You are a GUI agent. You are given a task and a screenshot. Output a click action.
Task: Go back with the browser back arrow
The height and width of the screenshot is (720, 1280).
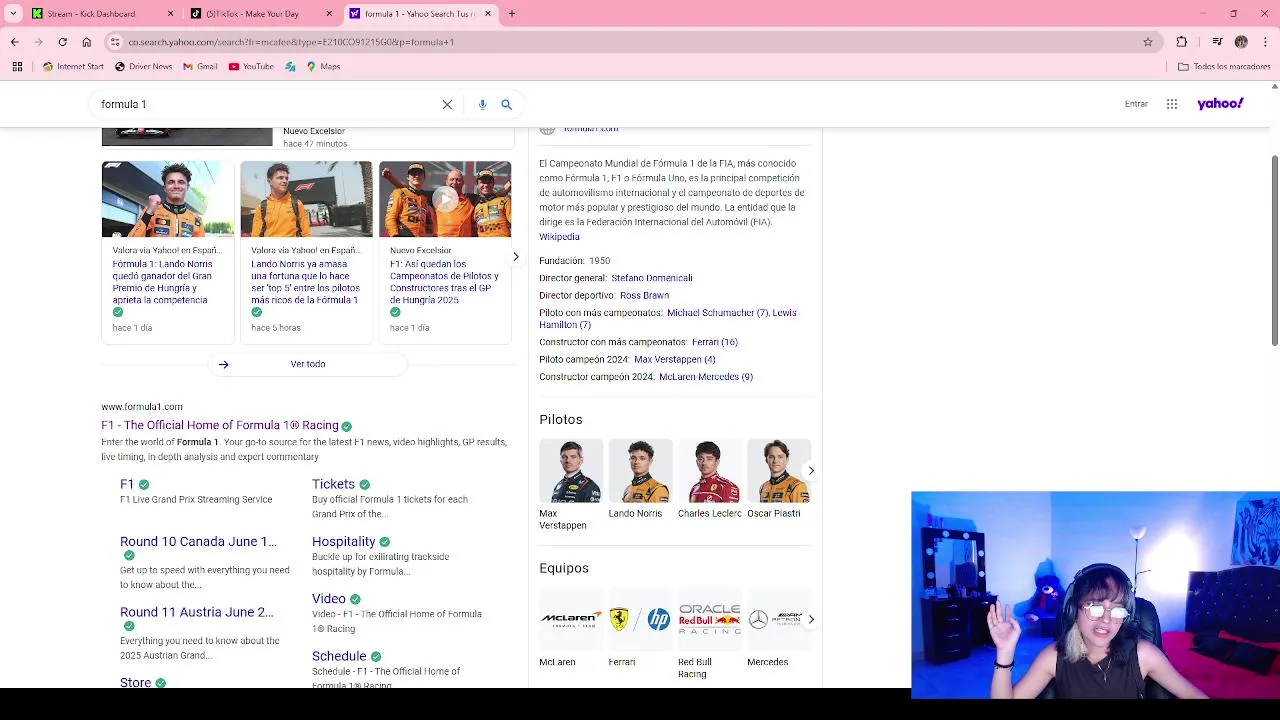[14, 42]
